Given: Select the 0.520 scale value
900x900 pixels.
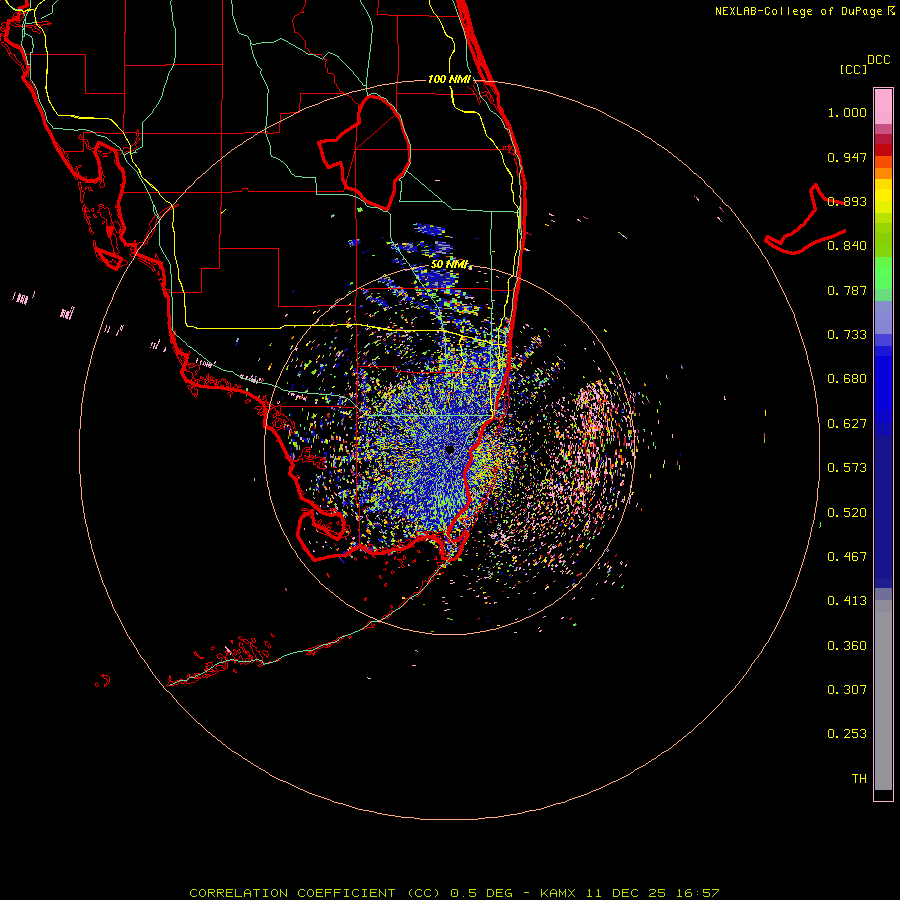Looking at the screenshot, I should pyautogui.click(x=847, y=513).
